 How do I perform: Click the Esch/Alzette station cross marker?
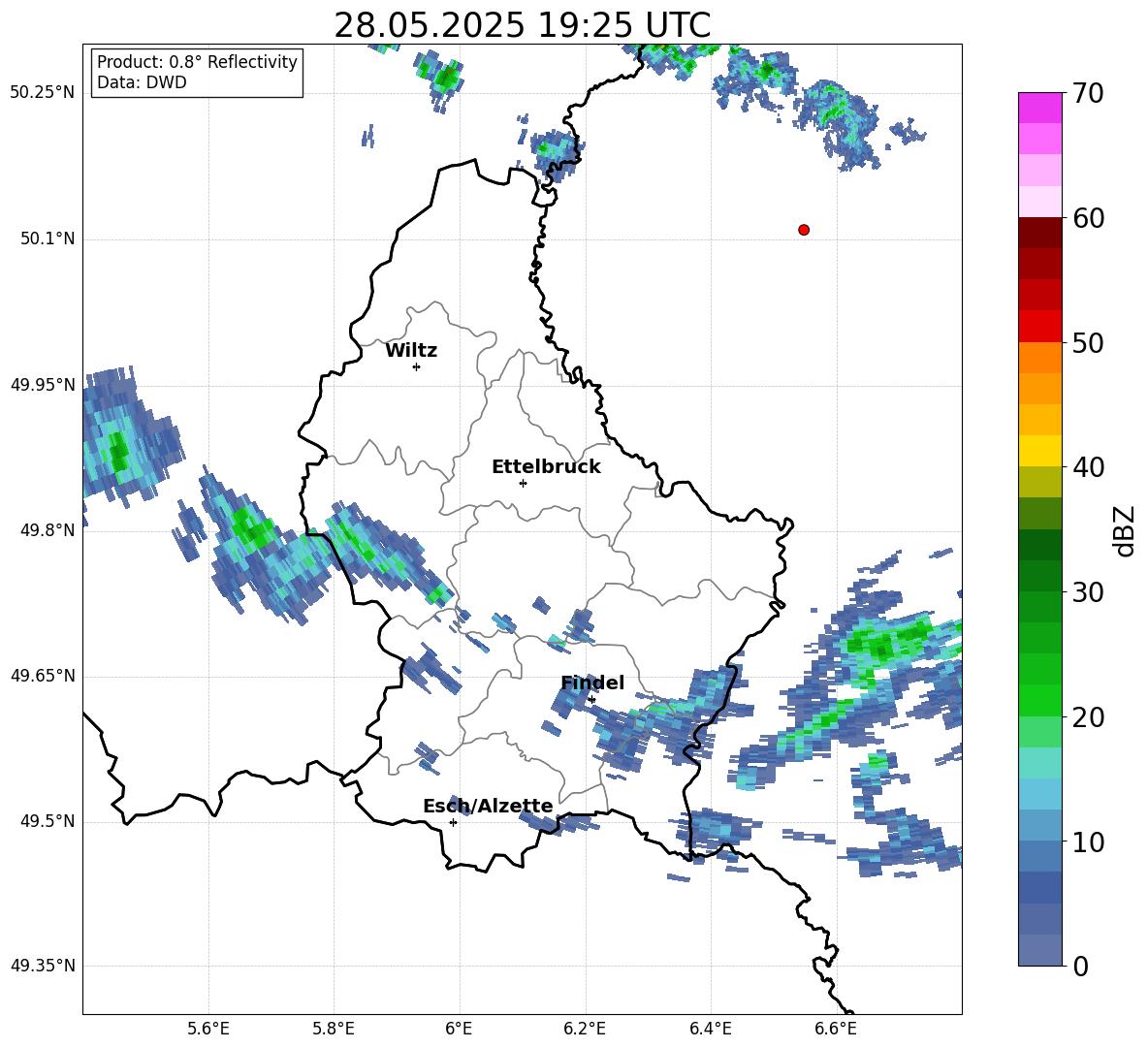(453, 822)
